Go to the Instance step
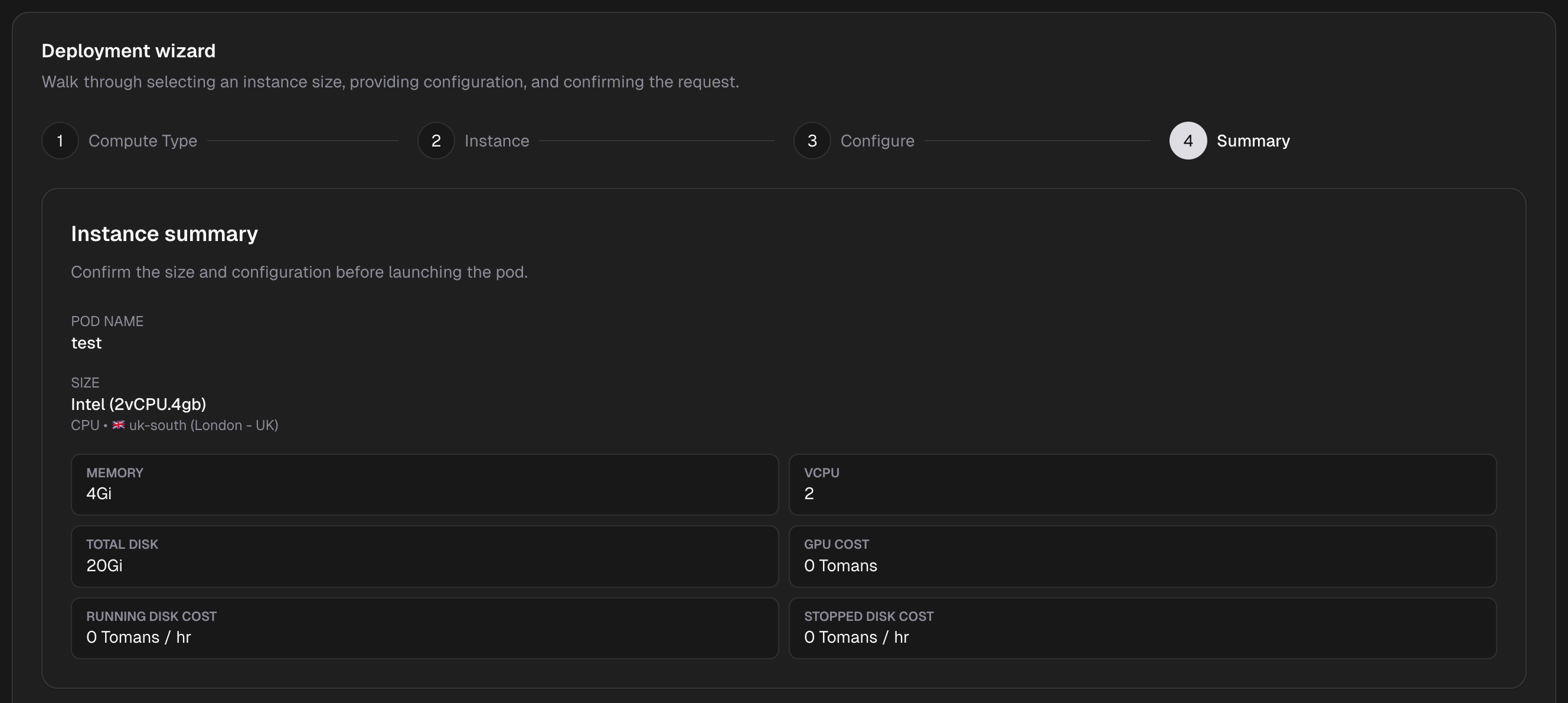Viewport: 1568px width, 703px height. [496, 141]
